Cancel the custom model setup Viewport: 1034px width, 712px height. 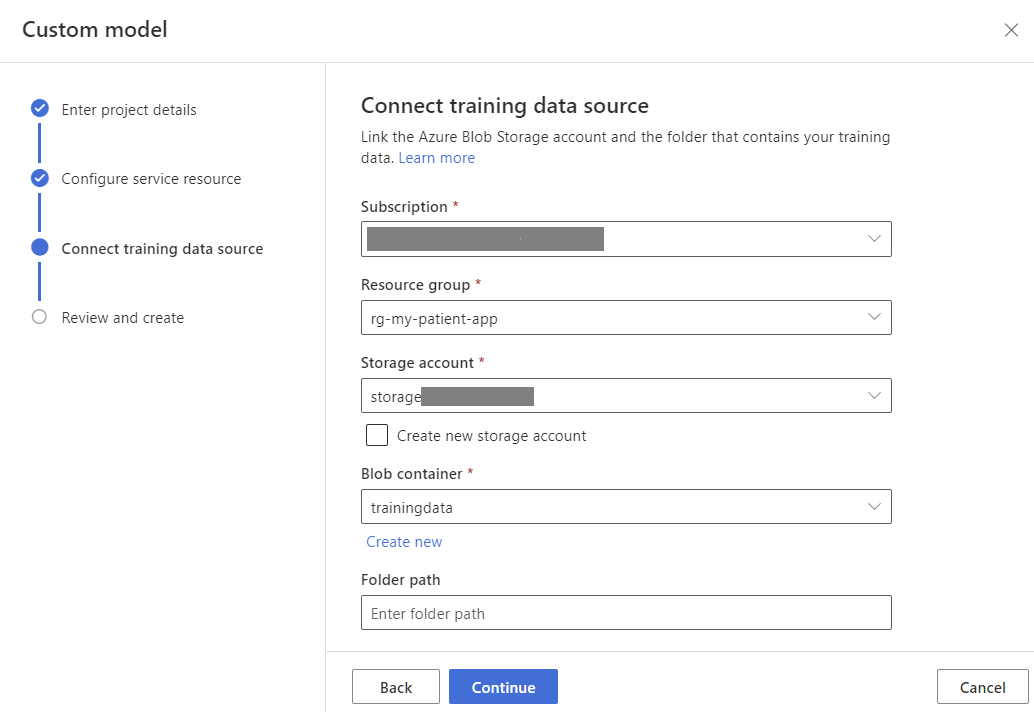click(983, 687)
